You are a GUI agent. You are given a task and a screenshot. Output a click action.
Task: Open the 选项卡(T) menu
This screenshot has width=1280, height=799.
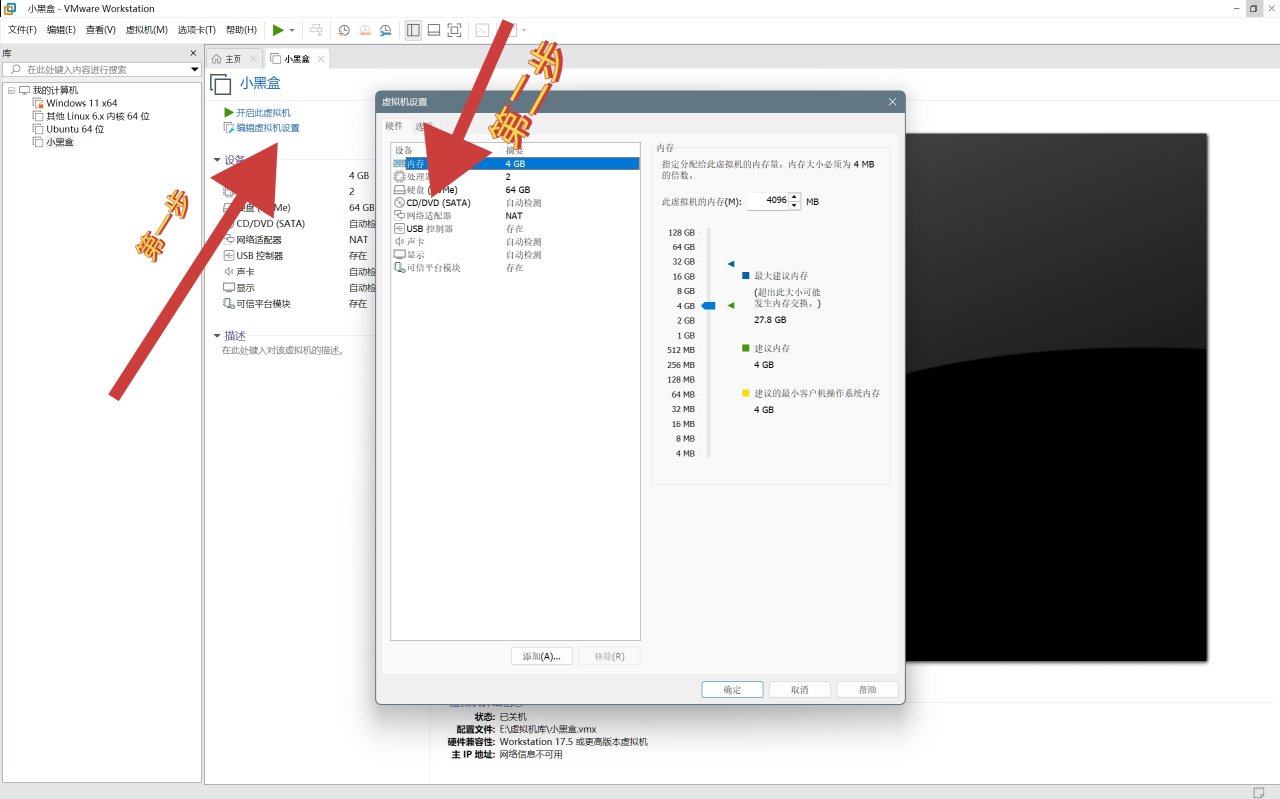point(197,30)
